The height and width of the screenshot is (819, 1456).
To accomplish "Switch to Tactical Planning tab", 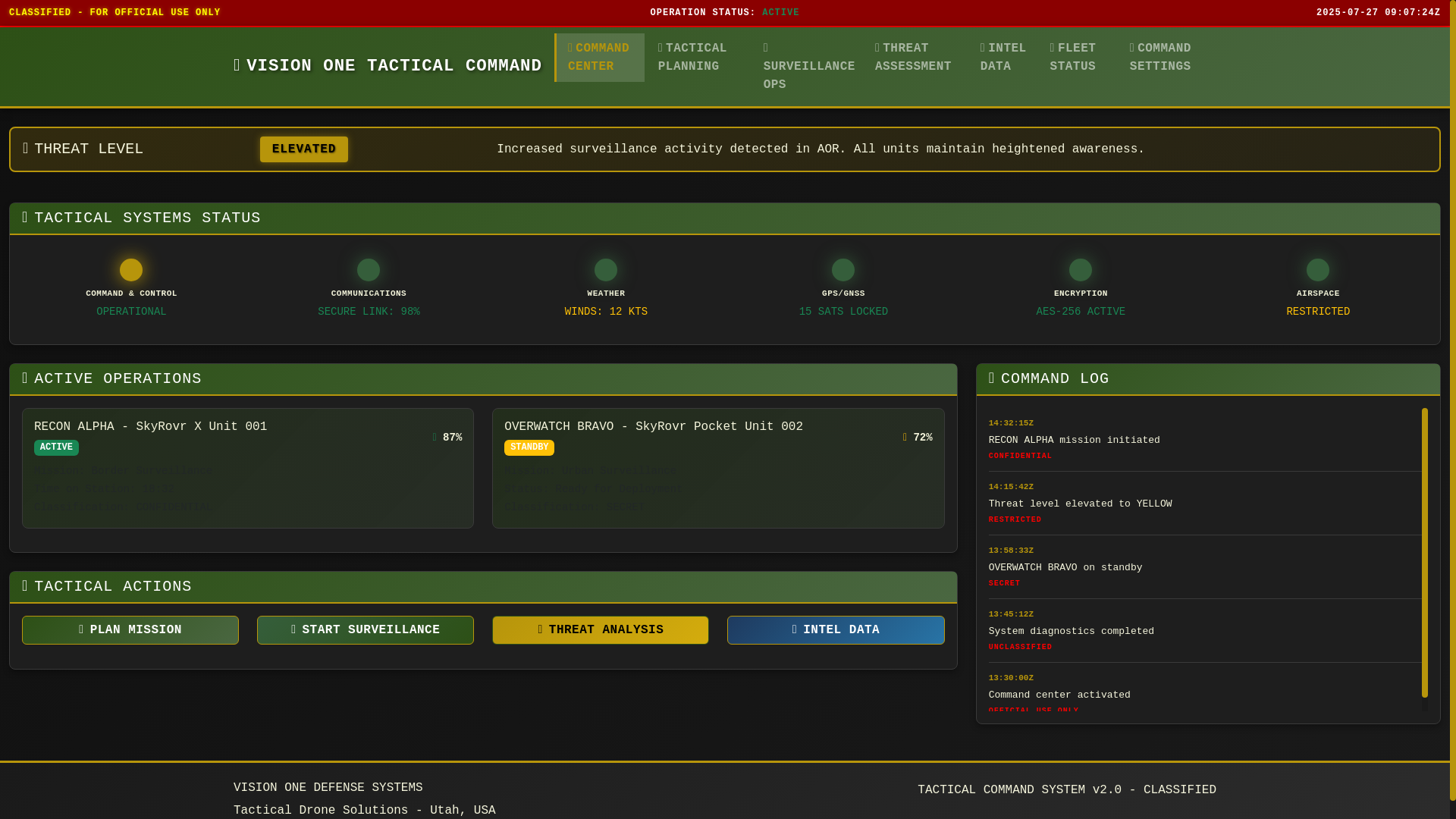I will click(x=698, y=58).
